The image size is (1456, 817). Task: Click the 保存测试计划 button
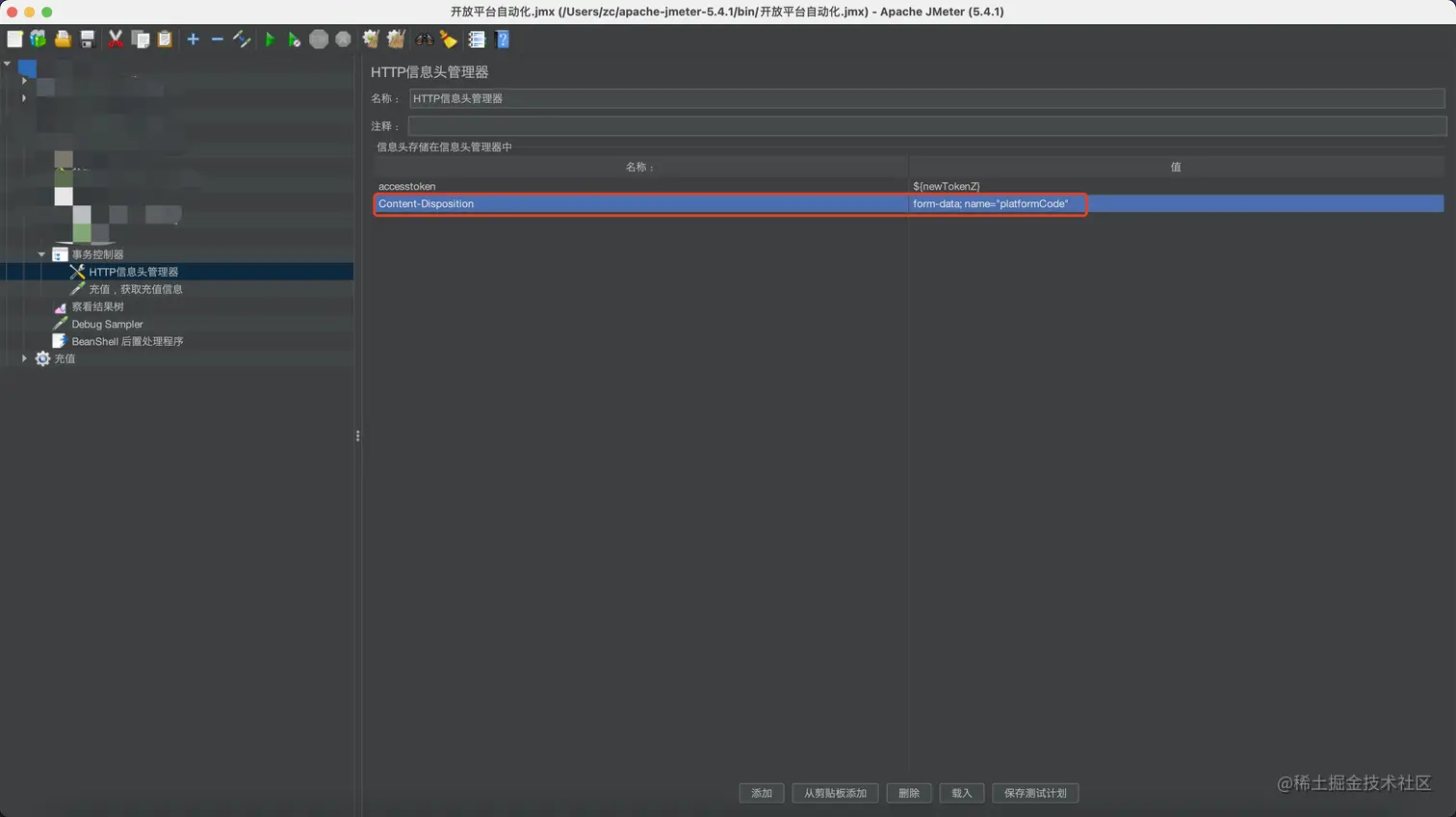coord(1035,793)
